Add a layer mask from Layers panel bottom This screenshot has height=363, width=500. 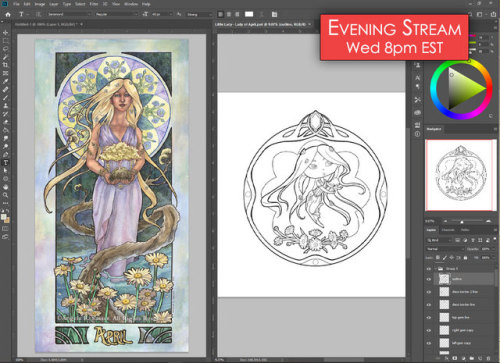point(455,358)
